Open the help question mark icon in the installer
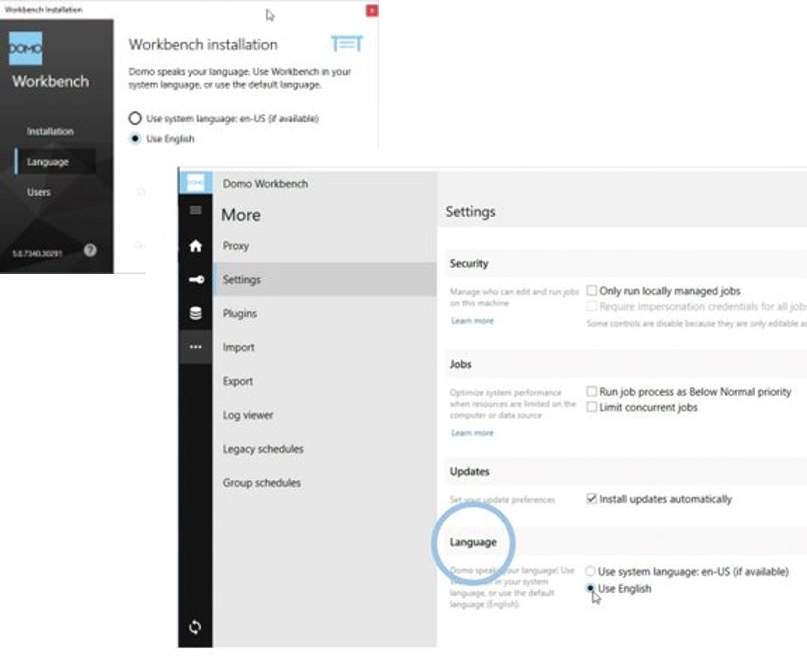Screen dimensions: 807x660 tap(90, 250)
